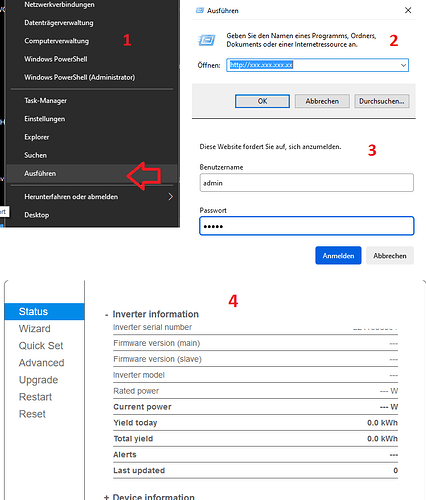Viewport: 426px width, 500px height.
Task: Click the small Ausführen title bar icon
Action: 200,10
